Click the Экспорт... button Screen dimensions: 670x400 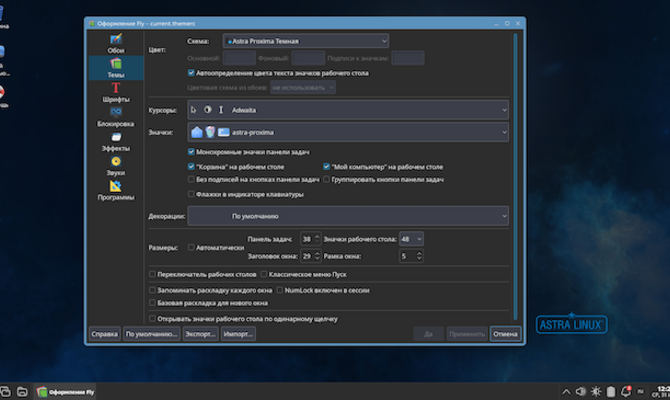[201, 334]
